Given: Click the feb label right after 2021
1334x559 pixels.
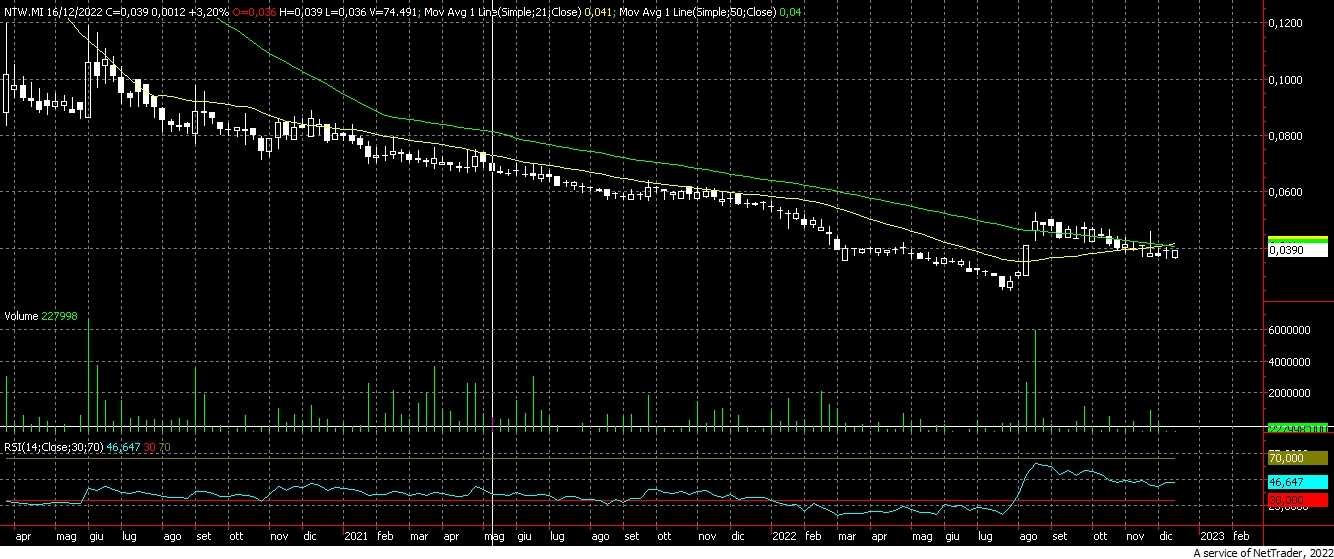Looking at the screenshot, I should pyautogui.click(x=385, y=536).
